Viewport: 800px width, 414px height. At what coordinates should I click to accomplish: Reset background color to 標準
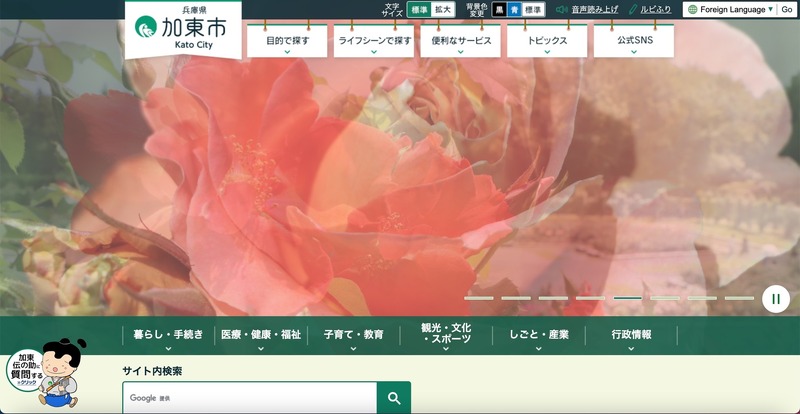[533, 9]
